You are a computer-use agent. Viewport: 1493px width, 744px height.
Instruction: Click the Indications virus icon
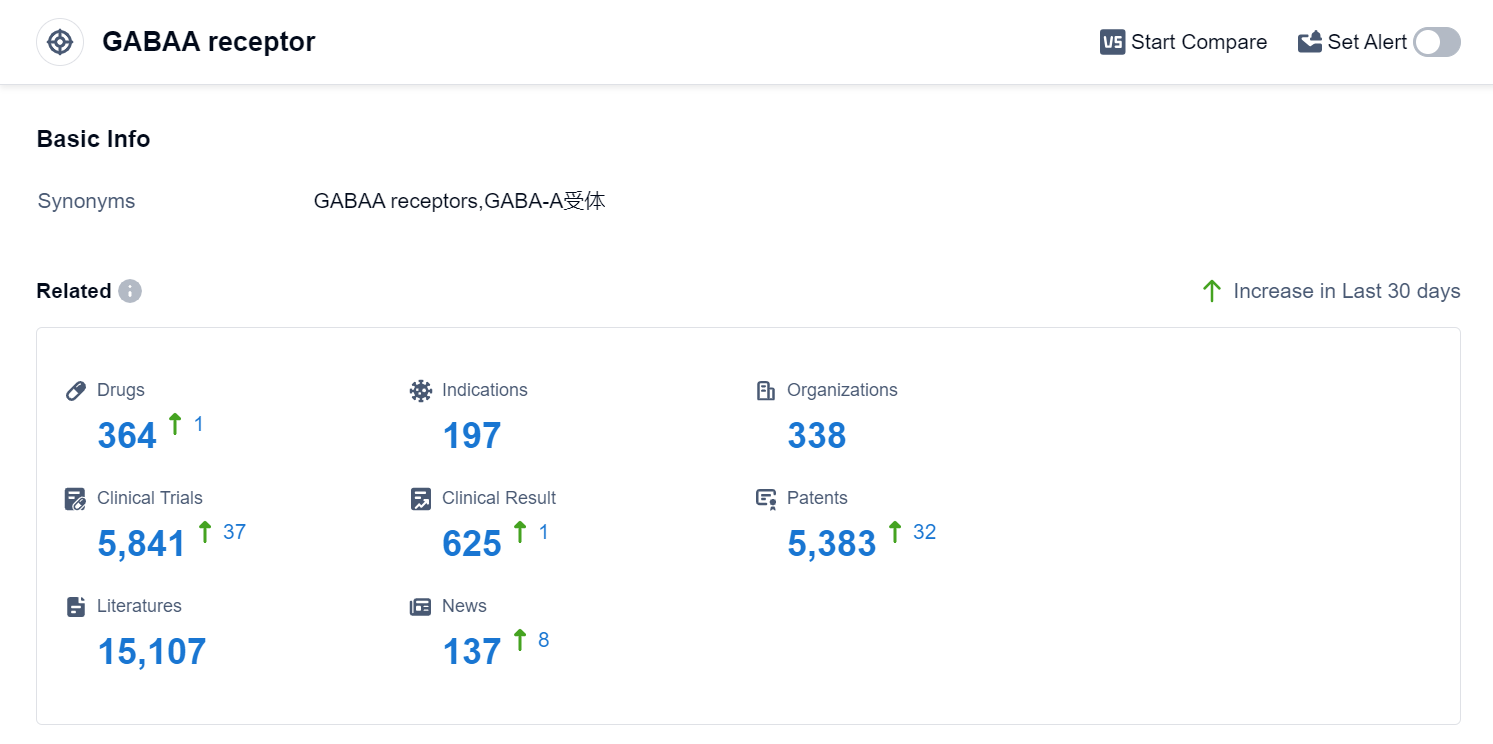click(x=421, y=391)
